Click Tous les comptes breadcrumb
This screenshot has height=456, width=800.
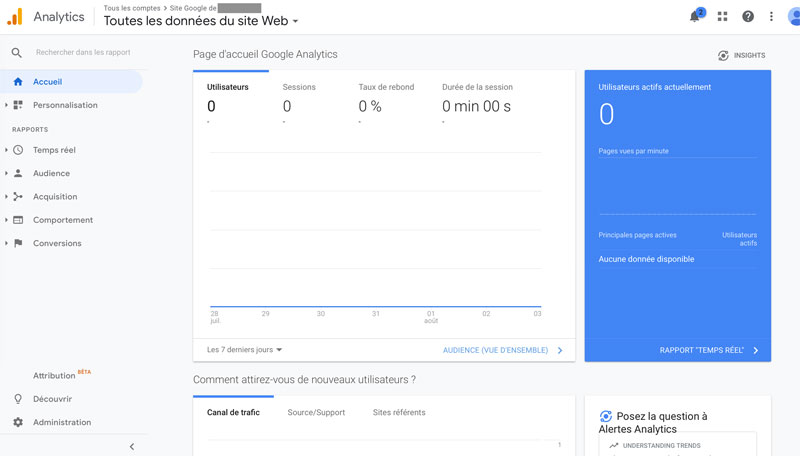point(132,8)
